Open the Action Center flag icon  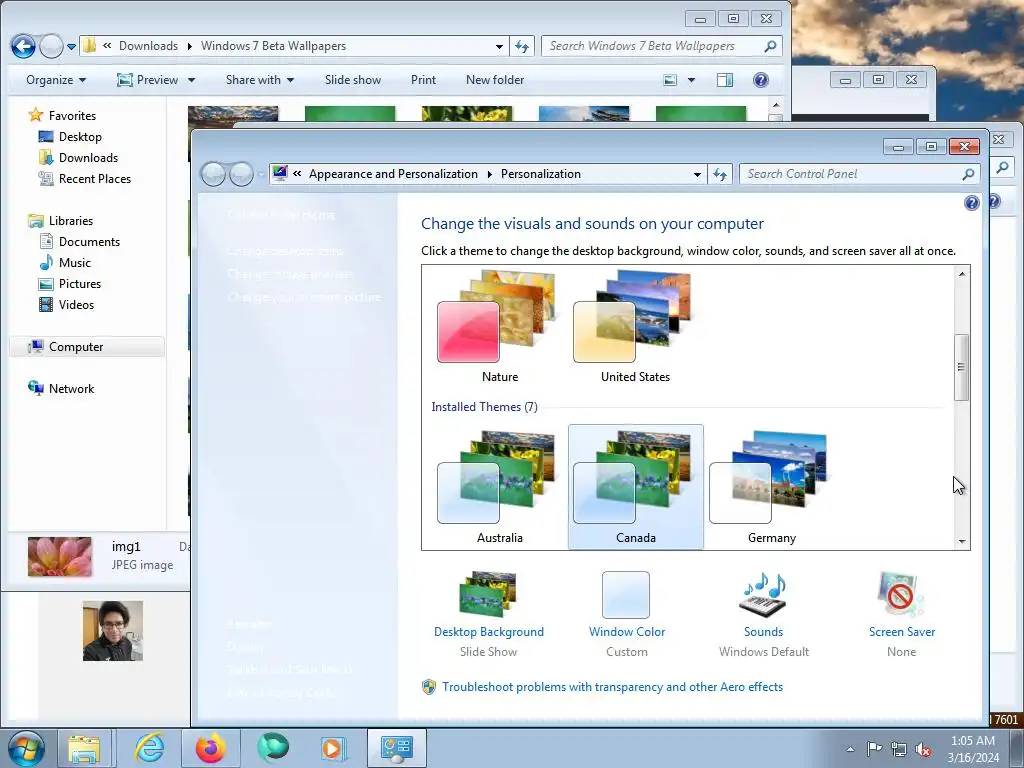pos(874,749)
